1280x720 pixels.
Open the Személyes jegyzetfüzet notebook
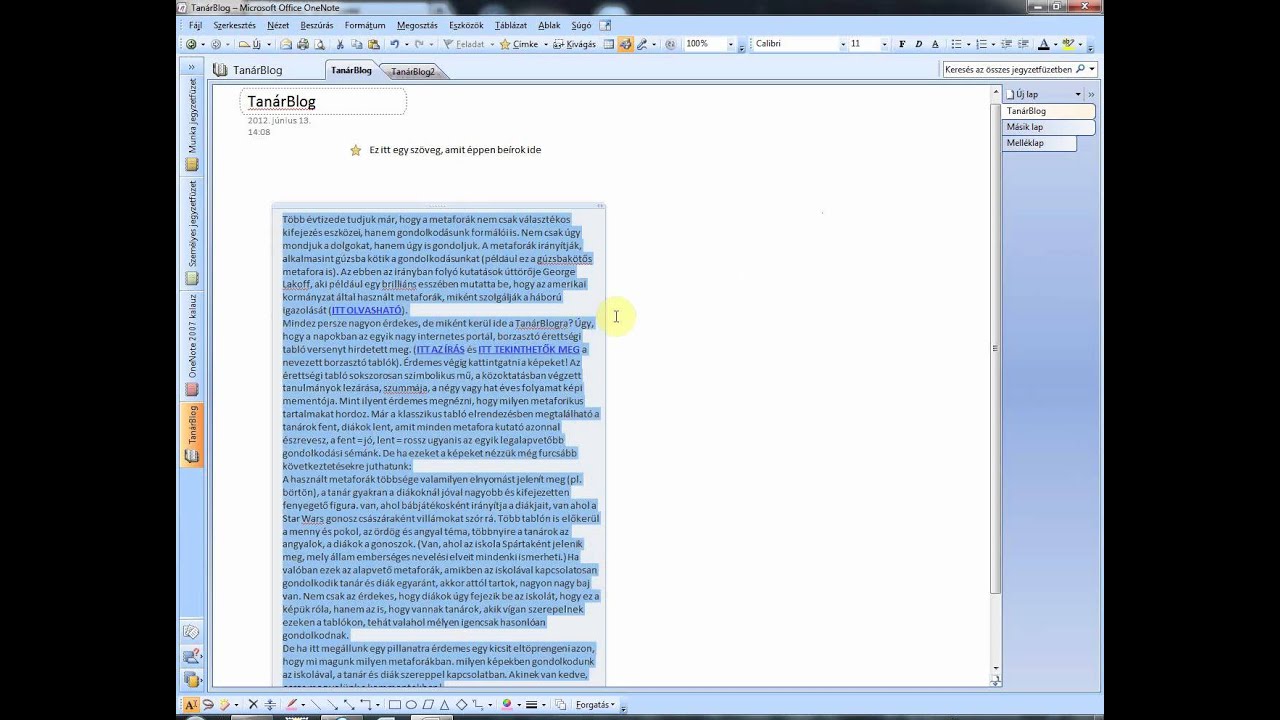point(192,232)
